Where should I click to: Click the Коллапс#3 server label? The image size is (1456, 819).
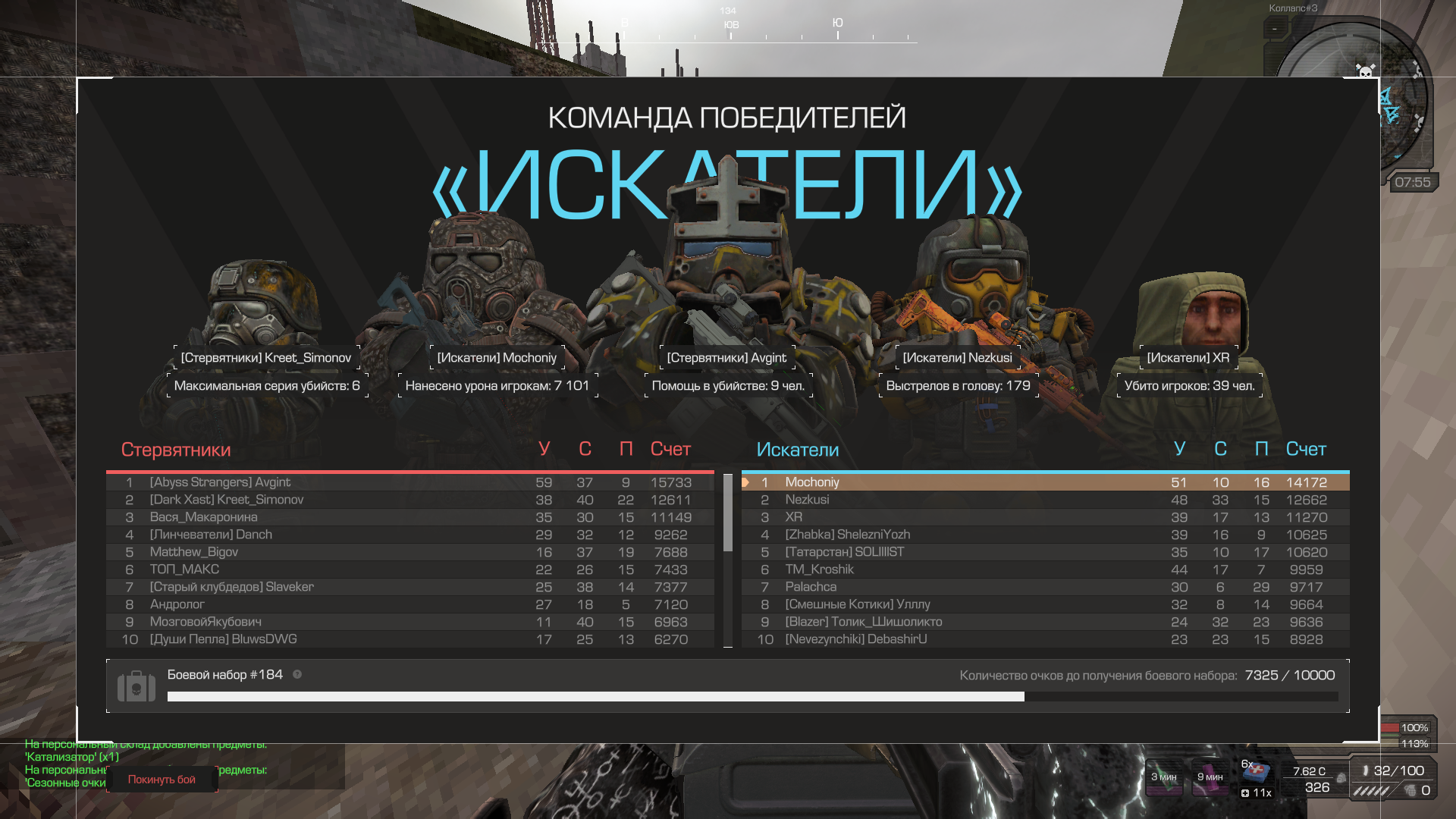point(1293,8)
